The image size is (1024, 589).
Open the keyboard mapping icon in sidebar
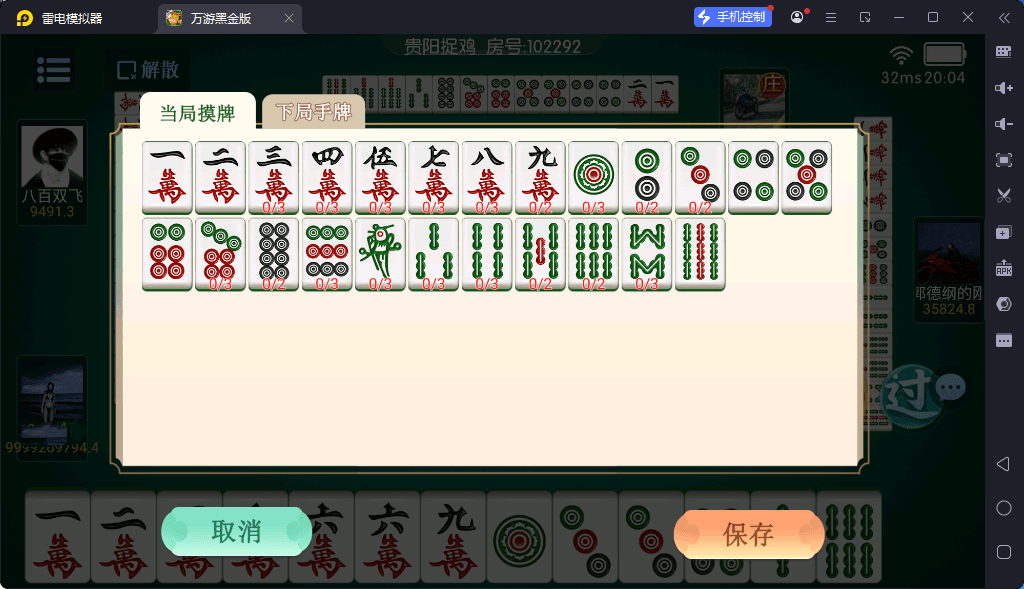coord(1004,52)
